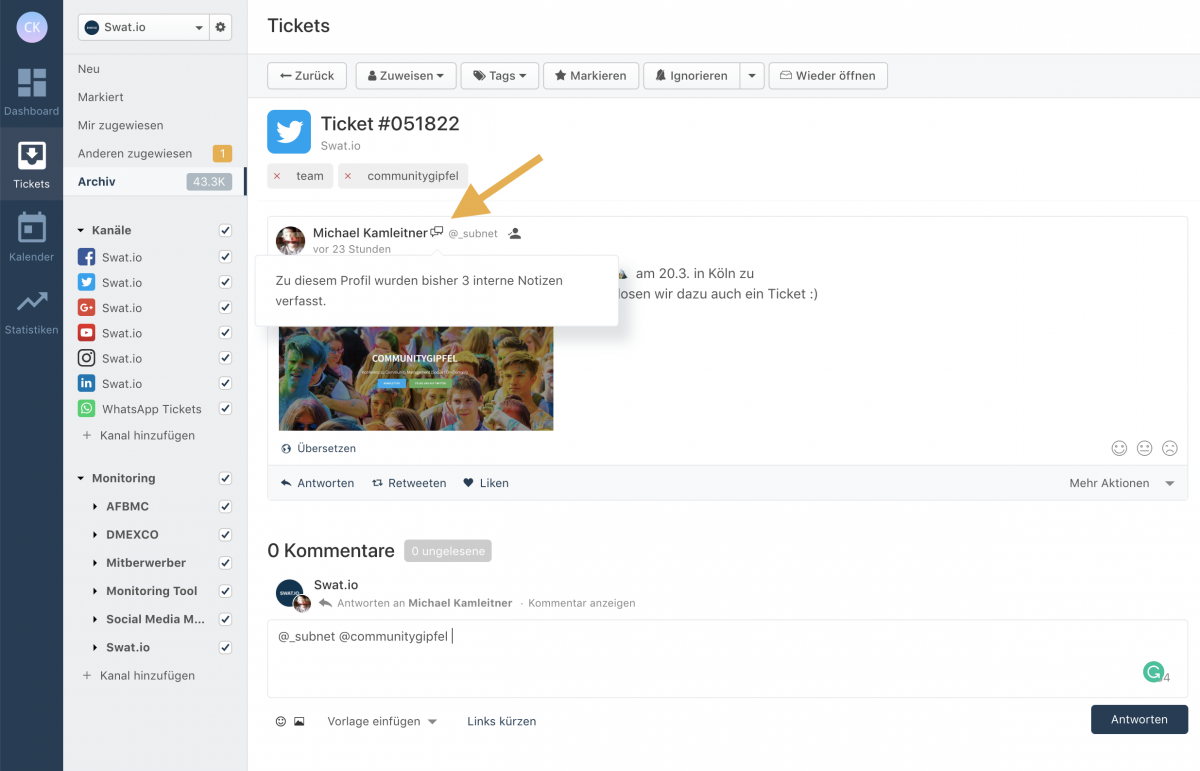Collapse the Kanäle section

81,230
